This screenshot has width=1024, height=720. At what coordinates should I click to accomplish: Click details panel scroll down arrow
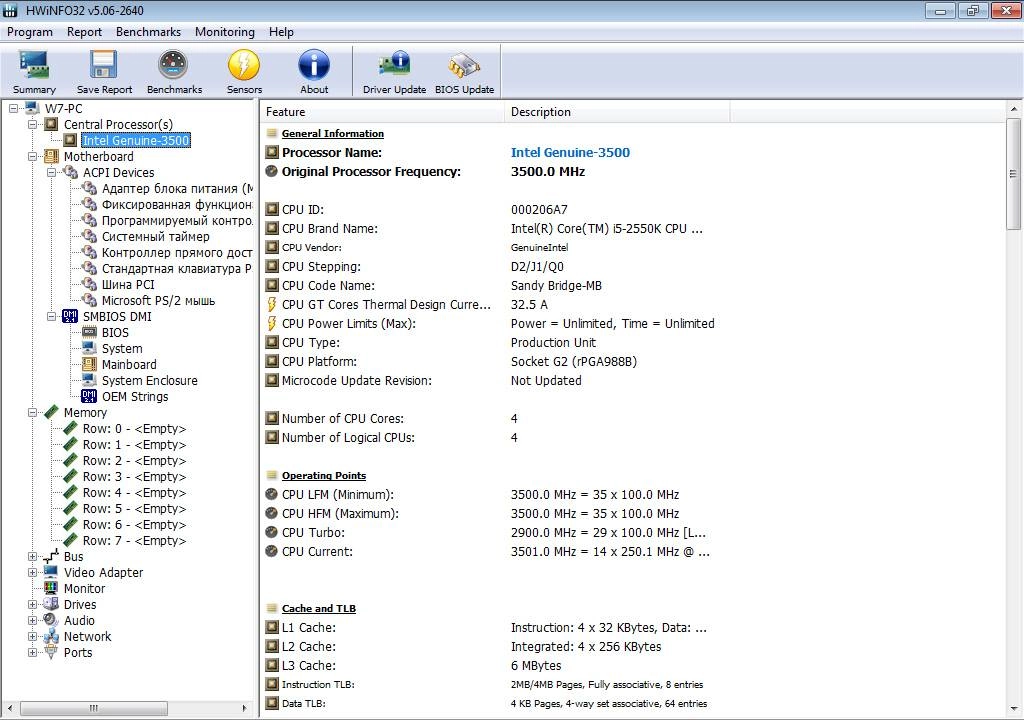1014,709
